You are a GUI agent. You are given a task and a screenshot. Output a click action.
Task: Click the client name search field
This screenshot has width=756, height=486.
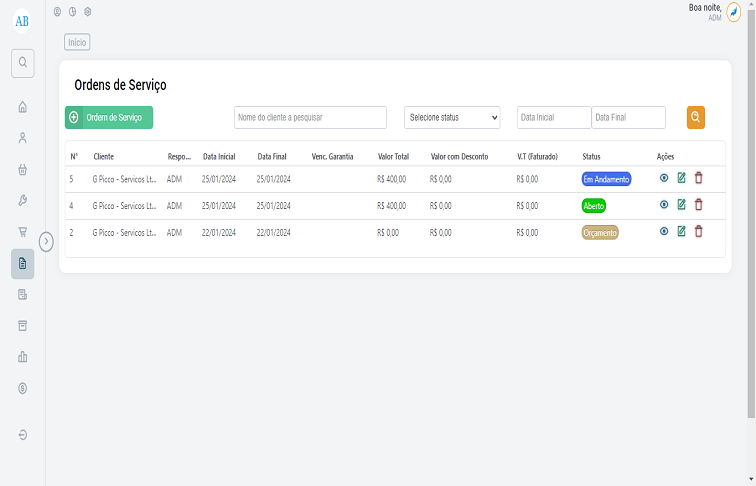[x=310, y=117]
